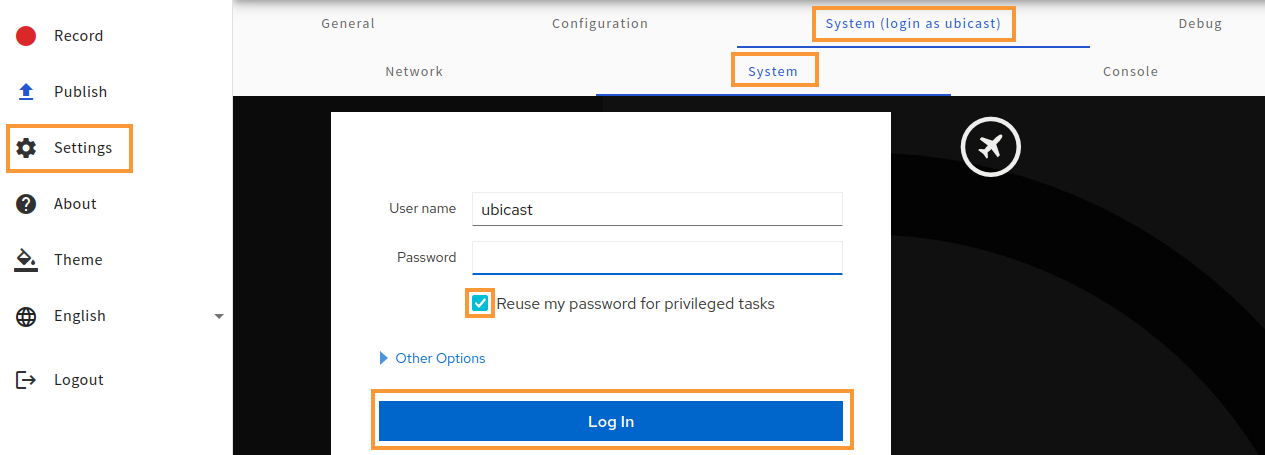Open the Debug tab
The width and height of the screenshot is (1265, 455).
tap(1200, 23)
